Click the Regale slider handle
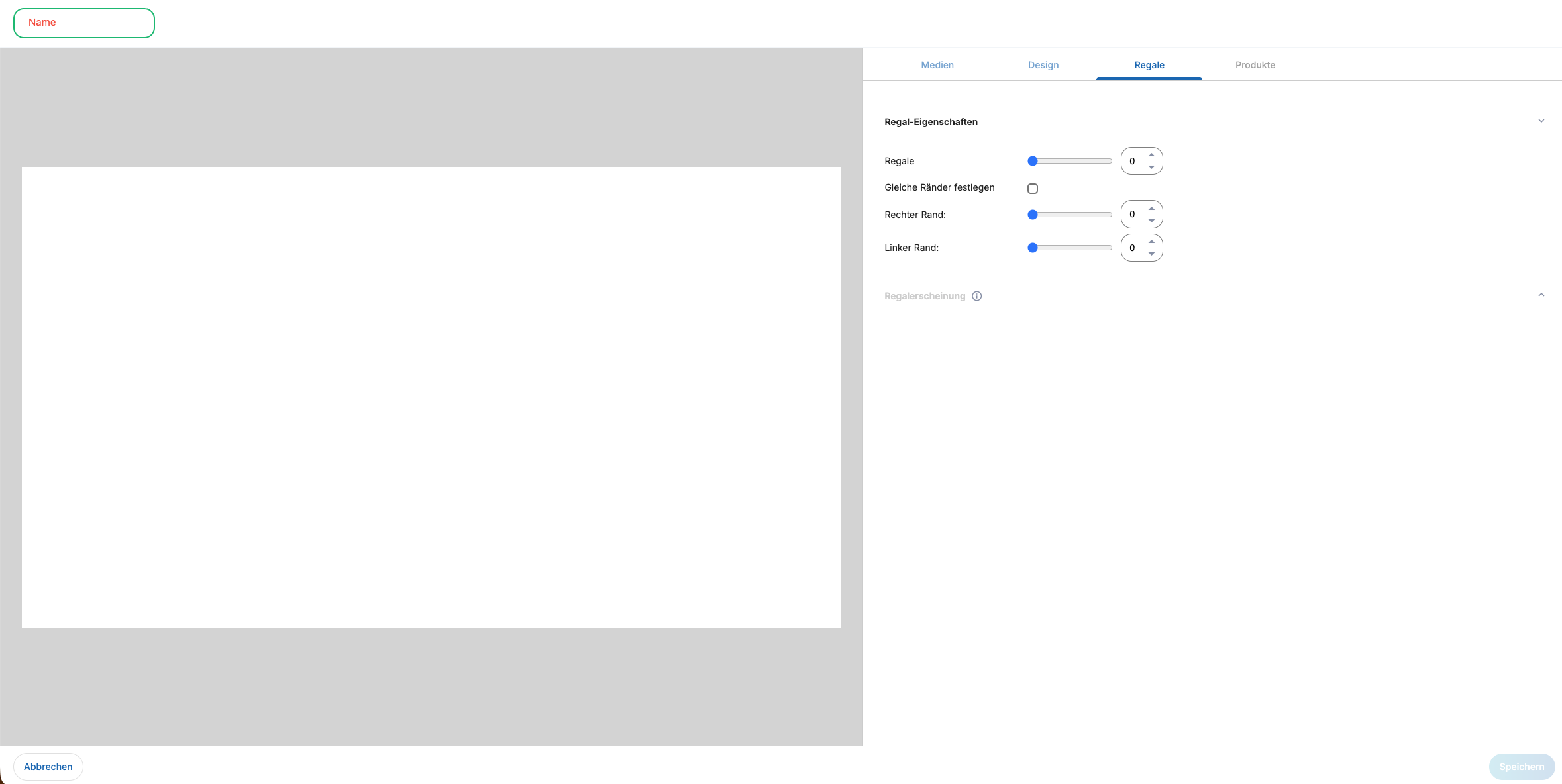The width and height of the screenshot is (1562, 784). [x=1032, y=161]
